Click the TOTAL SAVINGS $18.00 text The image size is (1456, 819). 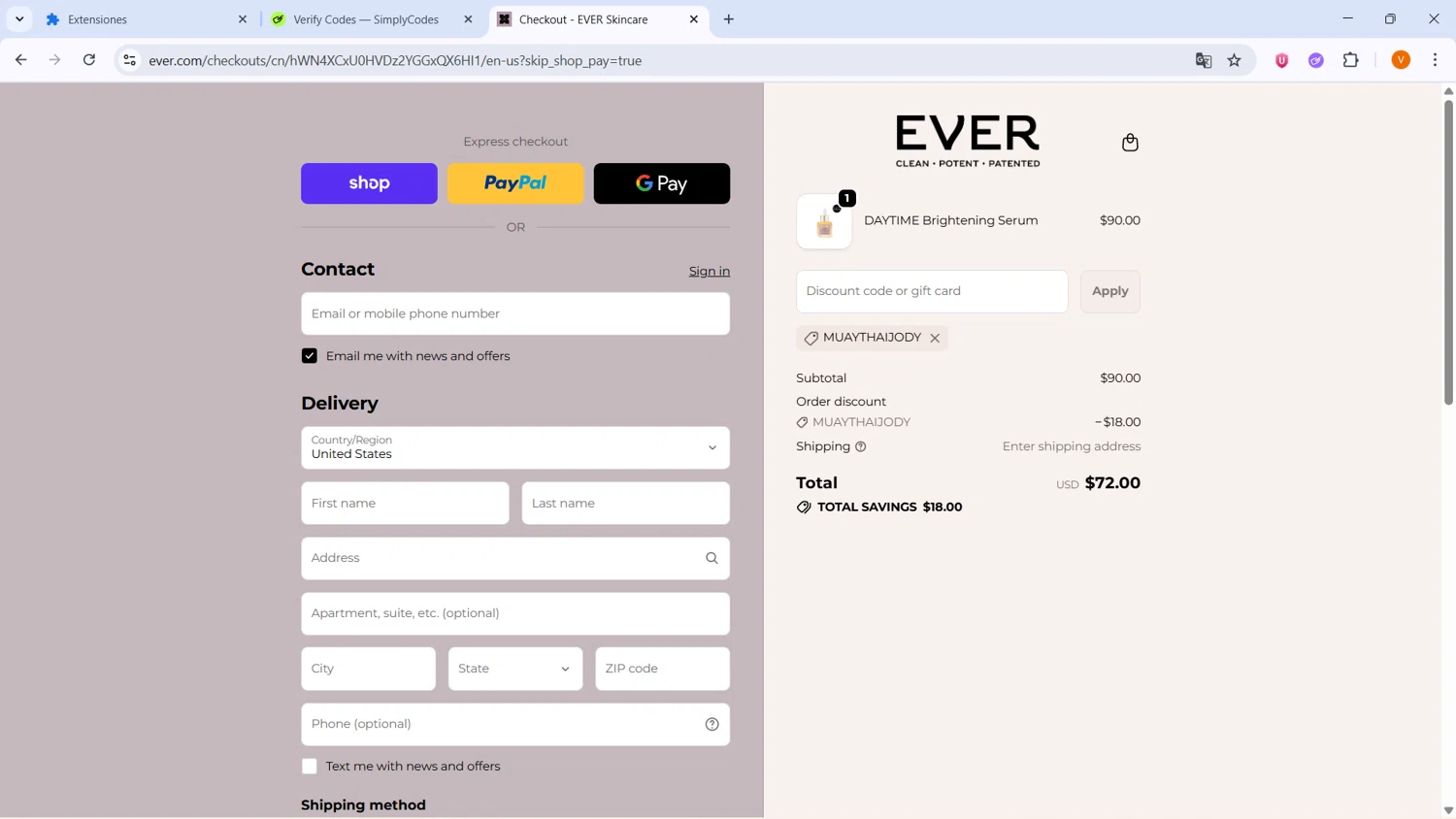(890, 508)
